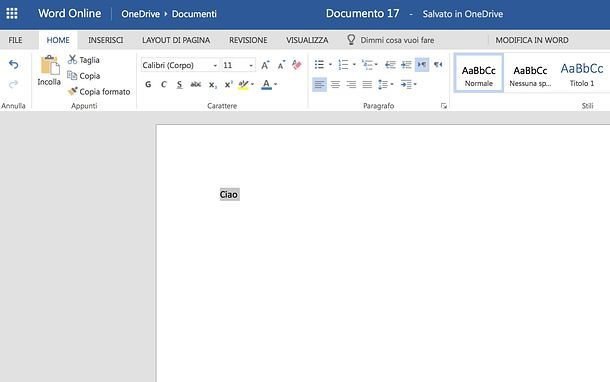Image resolution: width=610 pixels, height=382 pixels.
Task: Apply font color A
Action: 266,84
